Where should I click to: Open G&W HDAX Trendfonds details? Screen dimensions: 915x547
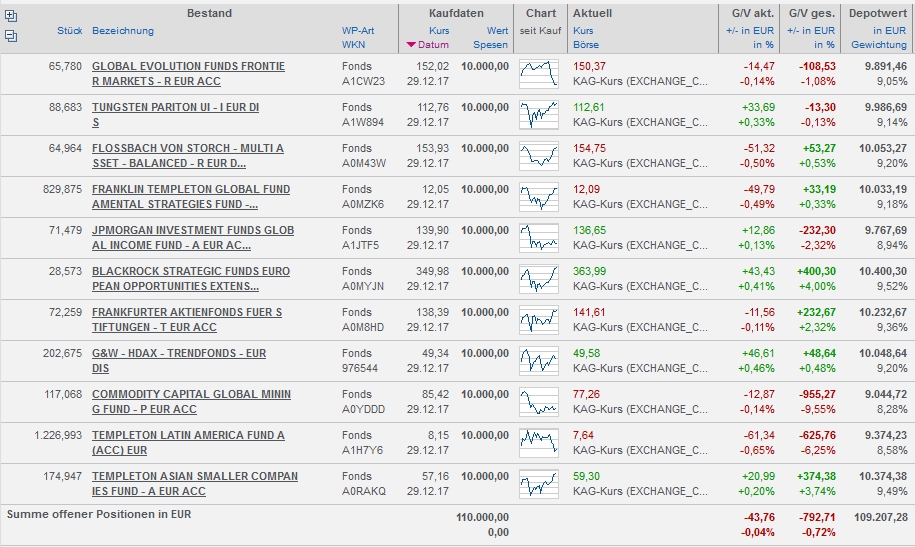click(x=179, y=360)
